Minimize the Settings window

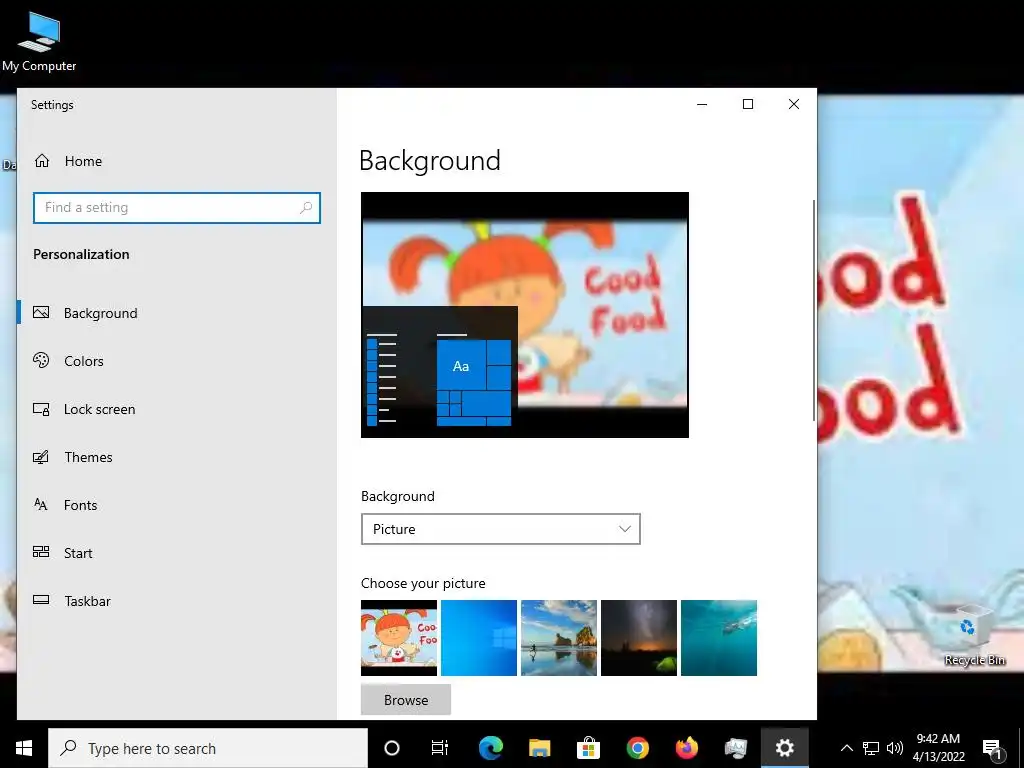[702, 104]
